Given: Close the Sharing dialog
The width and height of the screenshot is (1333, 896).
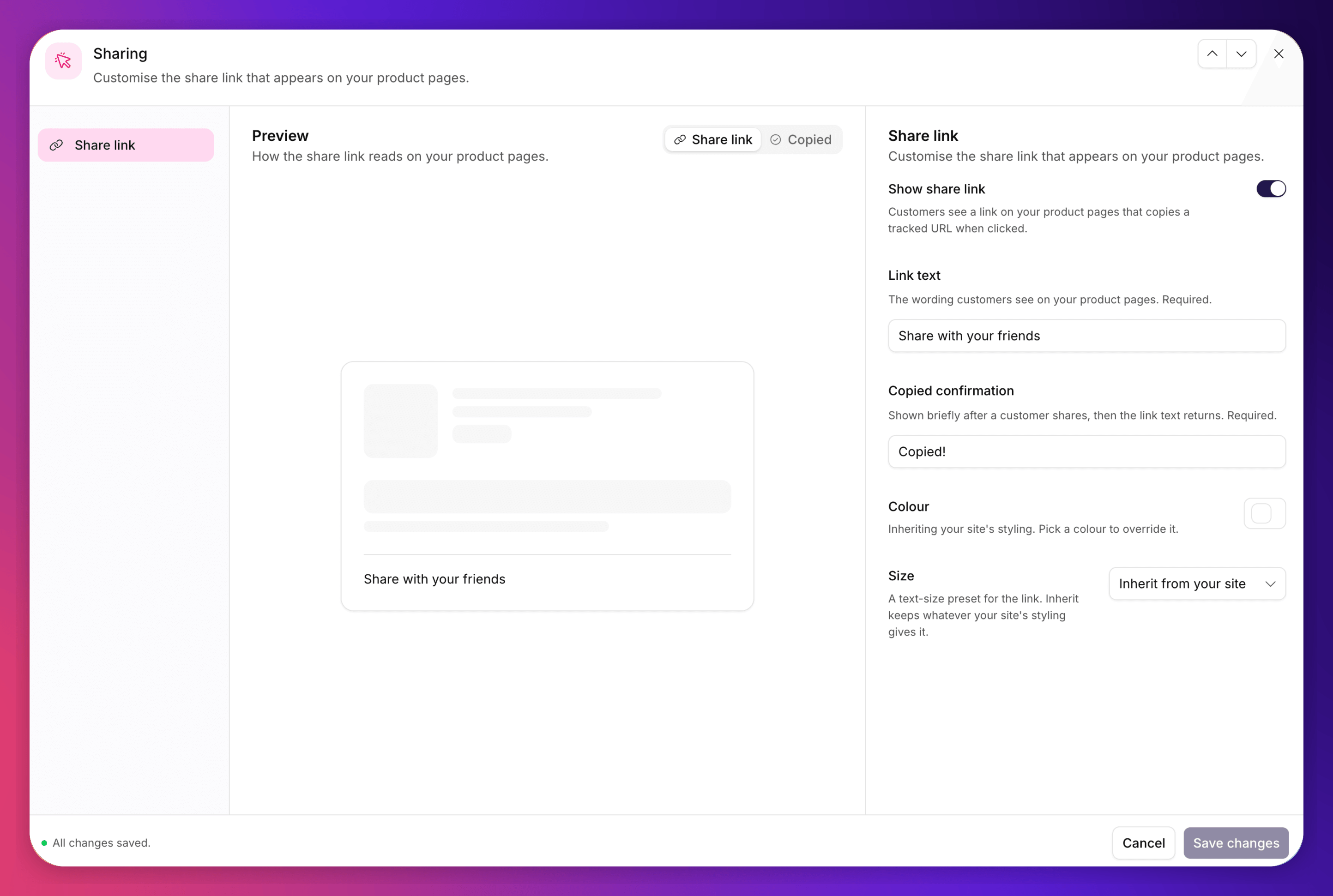Looking at the screenshot, I should (x=1279, y=54).
